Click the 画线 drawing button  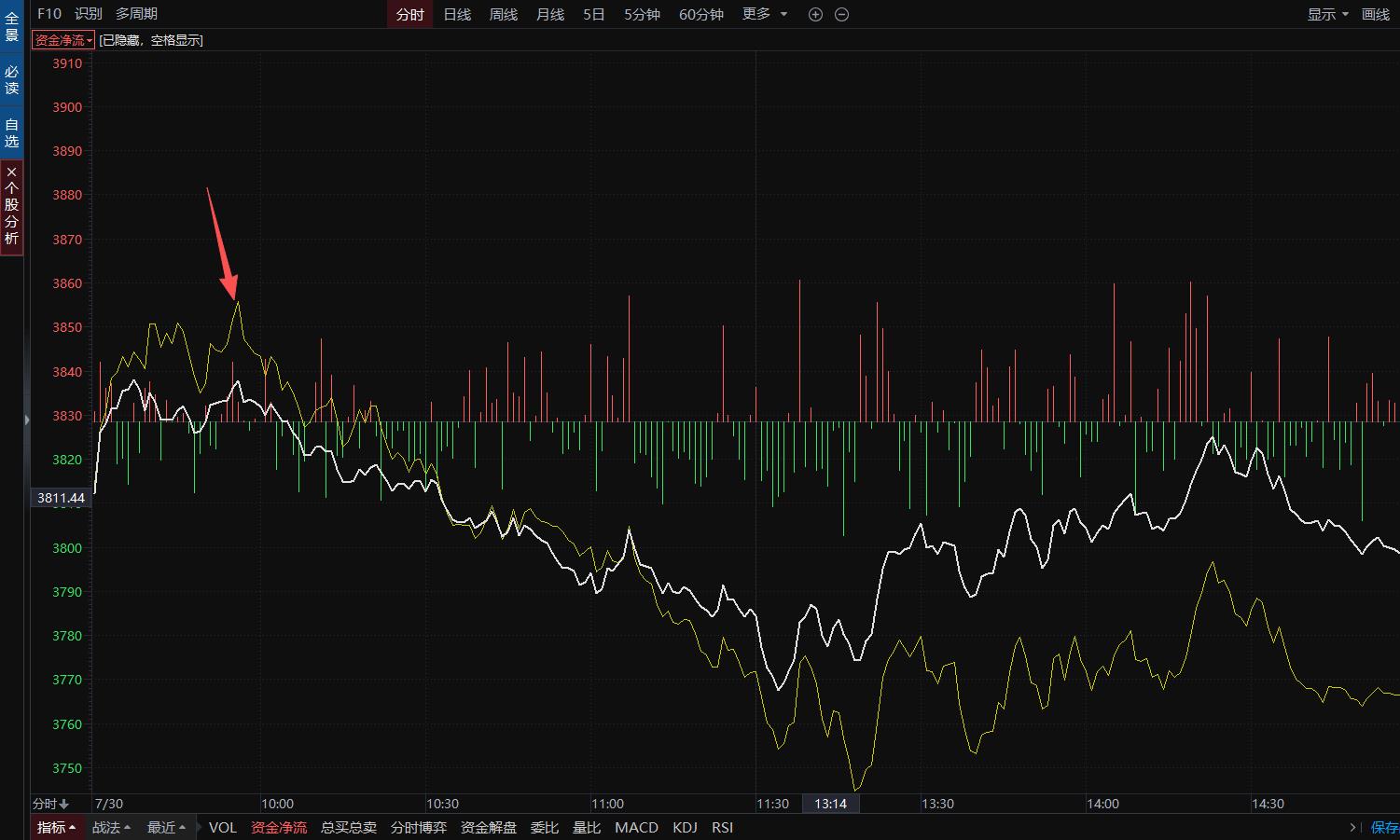point(1376,14)
